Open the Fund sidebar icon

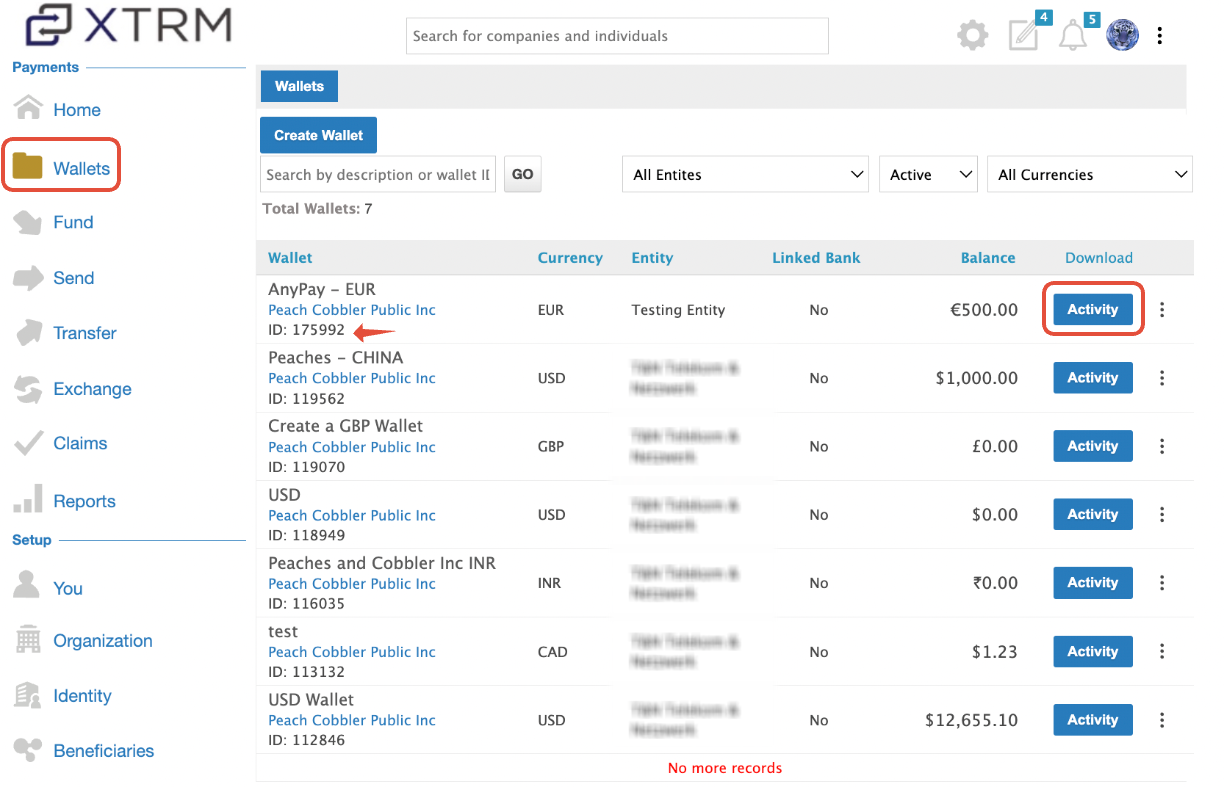[28, 222]
